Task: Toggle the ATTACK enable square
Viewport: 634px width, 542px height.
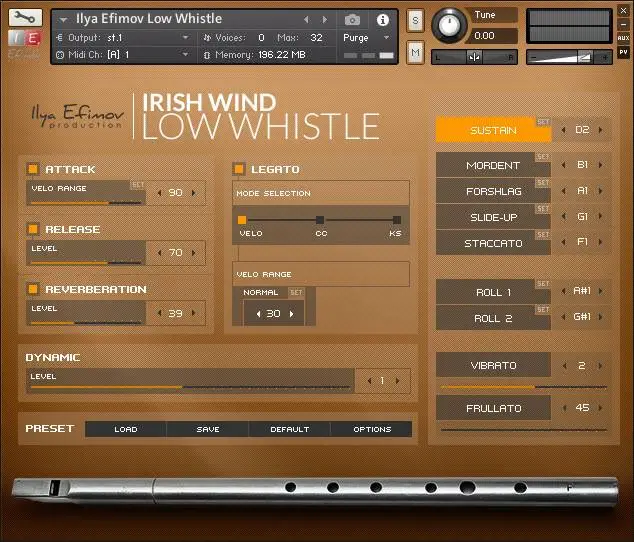Action: coord(33,169)
